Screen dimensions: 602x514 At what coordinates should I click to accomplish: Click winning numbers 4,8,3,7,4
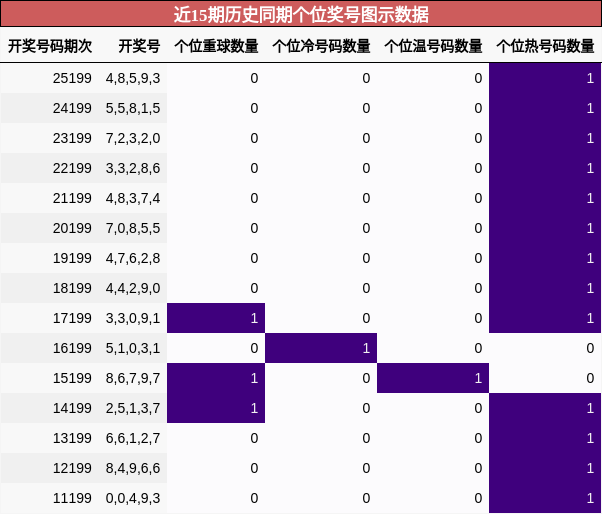click(x=133, y=198)
